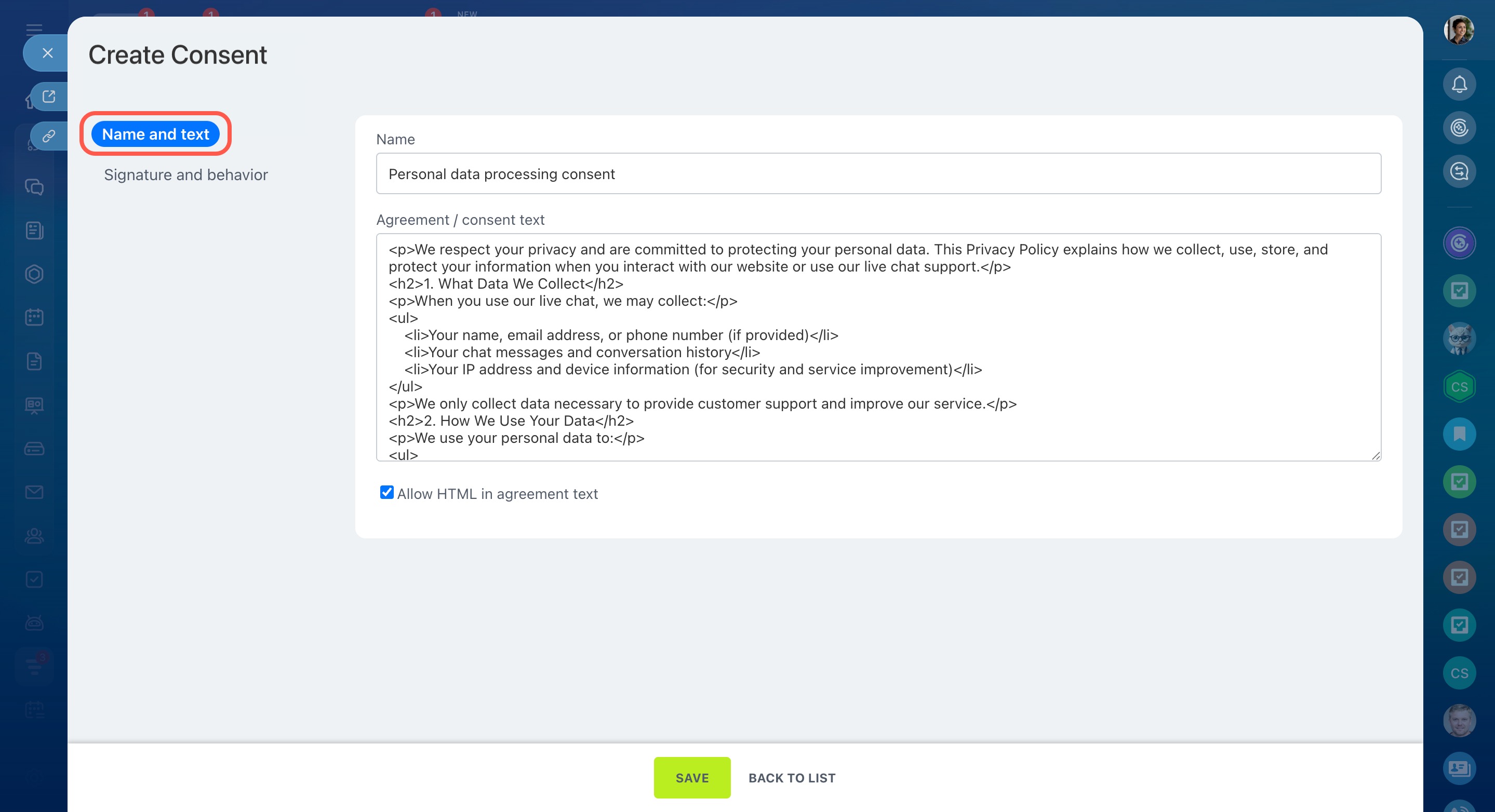Switch to the Name and text section
The image size is (1495, 812).
[155, 134]
